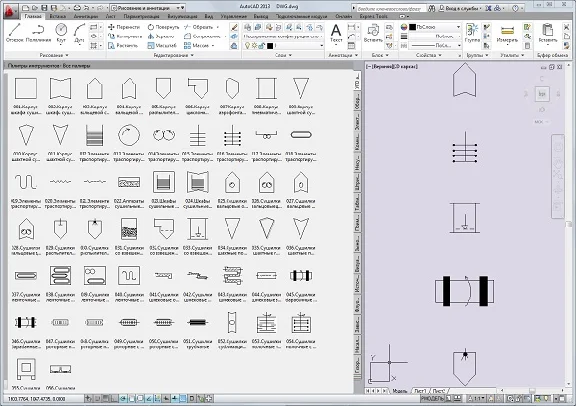Click Open file in quick access toolbar
The image size is (576, 406).
35,8
